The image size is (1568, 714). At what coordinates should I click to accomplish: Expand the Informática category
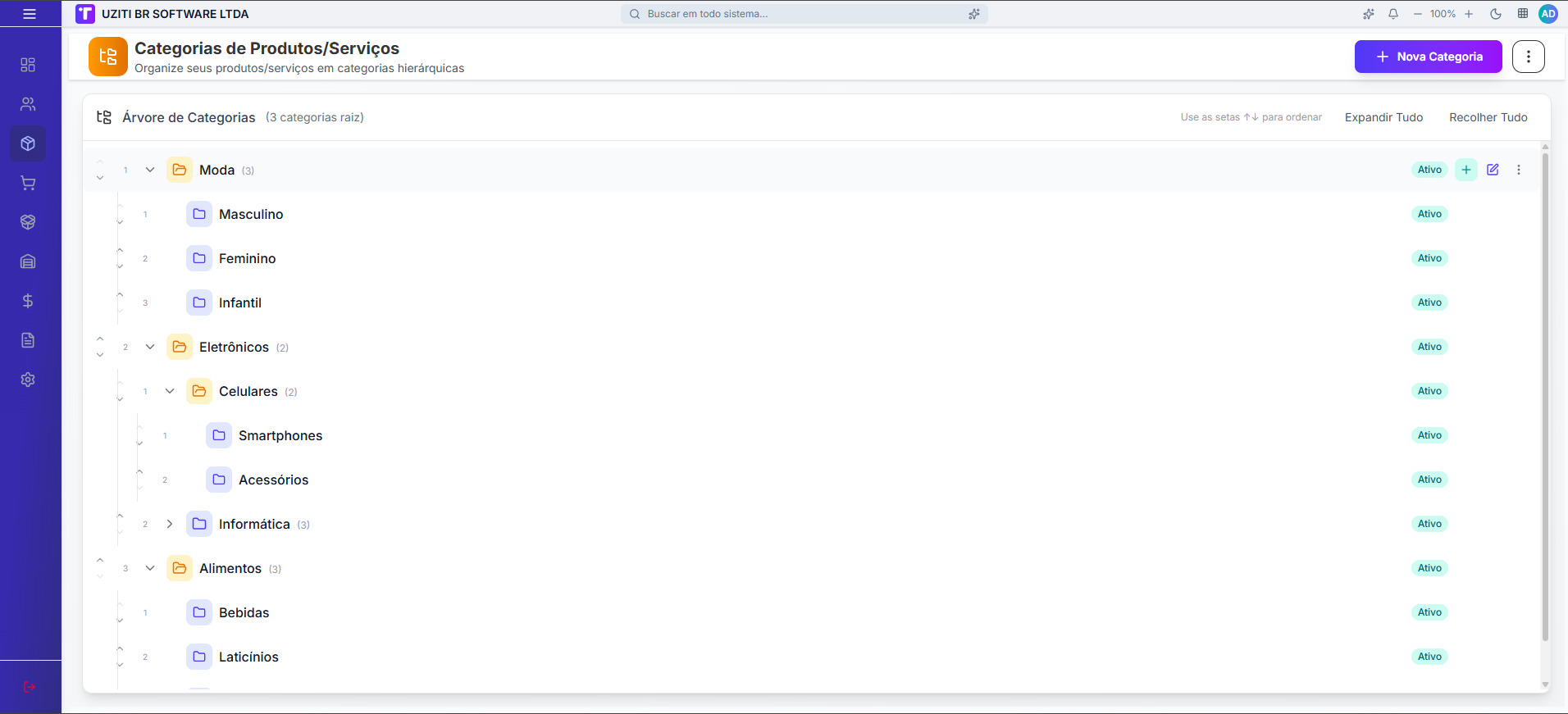(170, 524)
